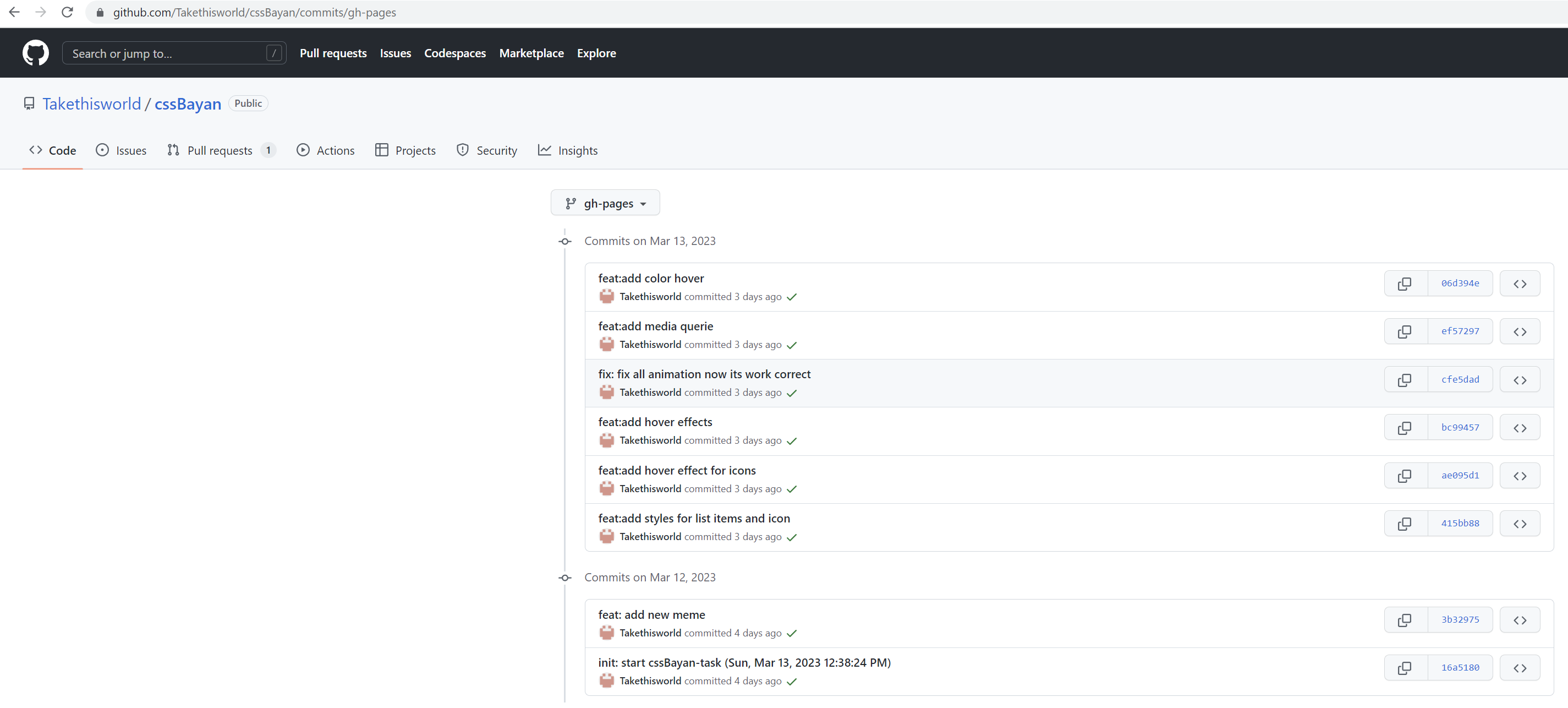
Task: Browse repository files at commit cfe5dad
Action: coord(1520,379)
